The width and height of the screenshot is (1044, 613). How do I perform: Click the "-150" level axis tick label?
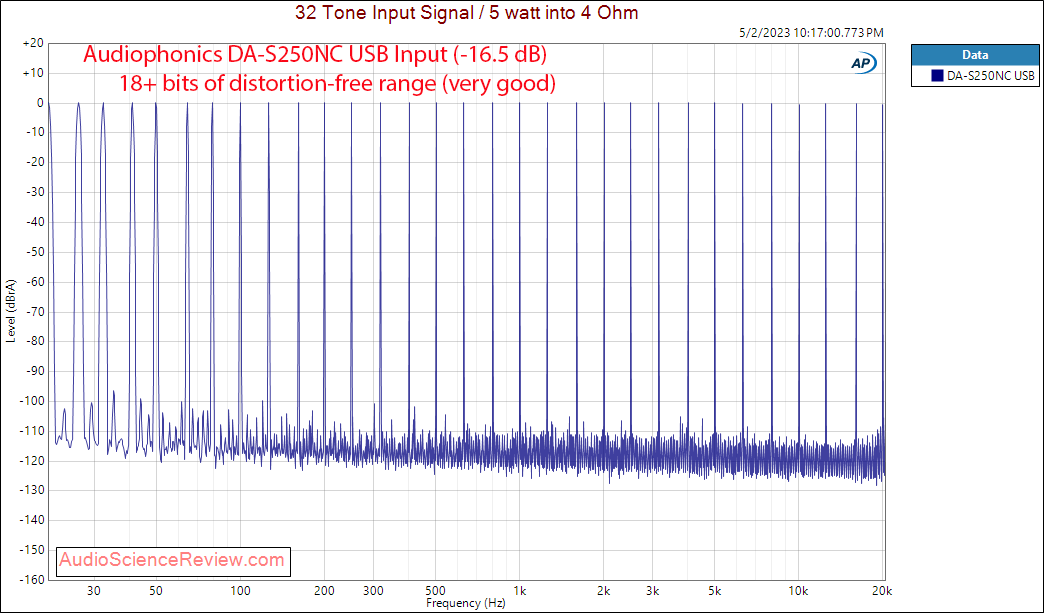click(31, 550)
